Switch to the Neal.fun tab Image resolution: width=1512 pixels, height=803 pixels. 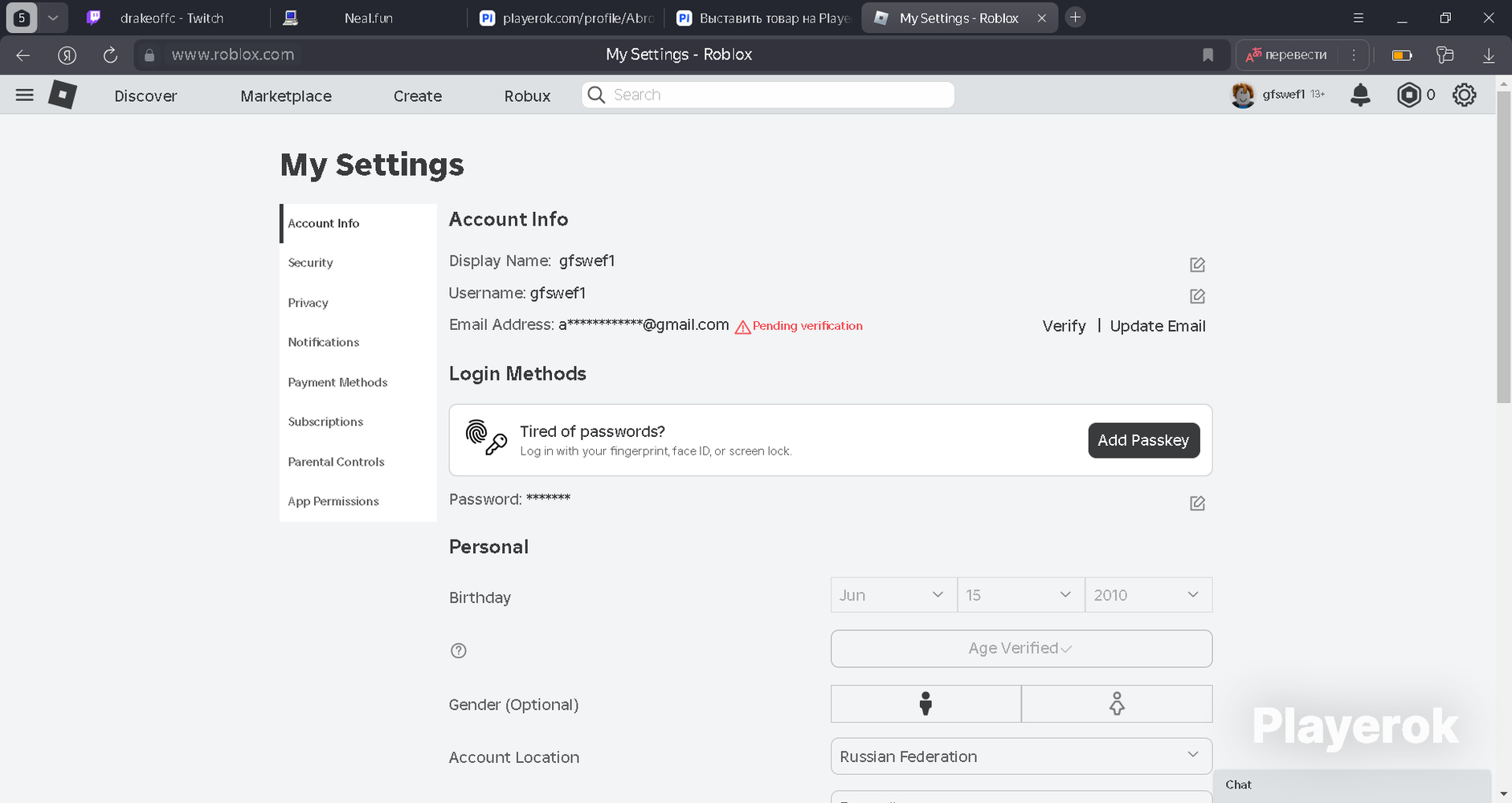pos(369,18)
